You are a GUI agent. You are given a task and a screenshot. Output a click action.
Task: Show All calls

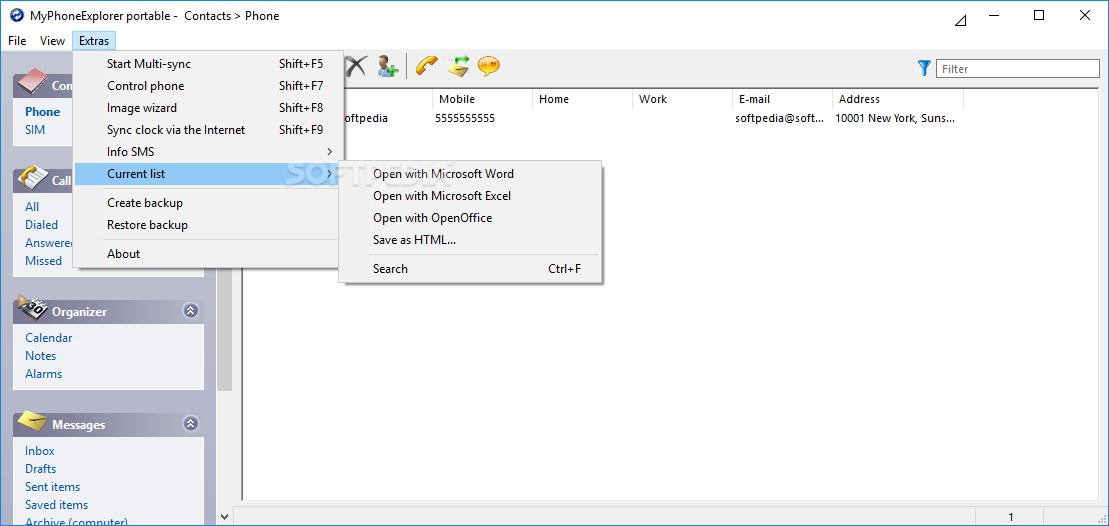pyautogui.click(x=32, y=206)
